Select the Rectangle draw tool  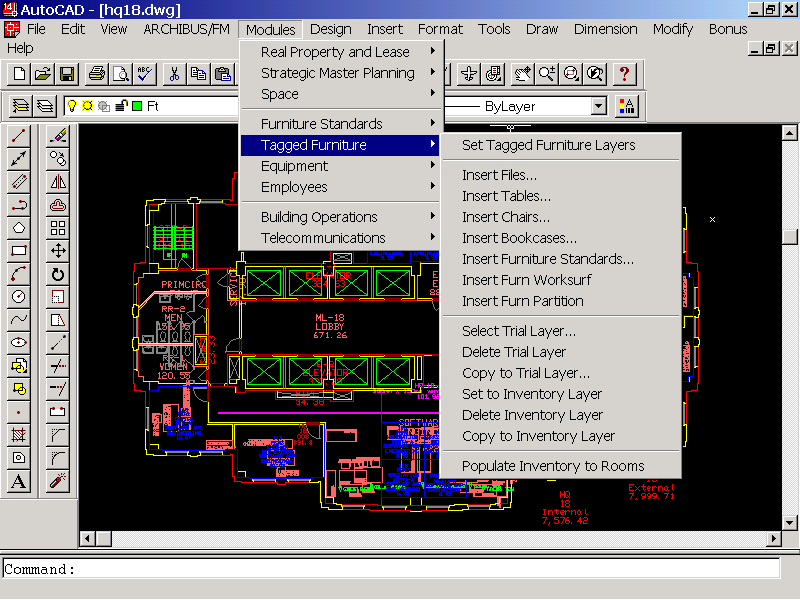19,251
